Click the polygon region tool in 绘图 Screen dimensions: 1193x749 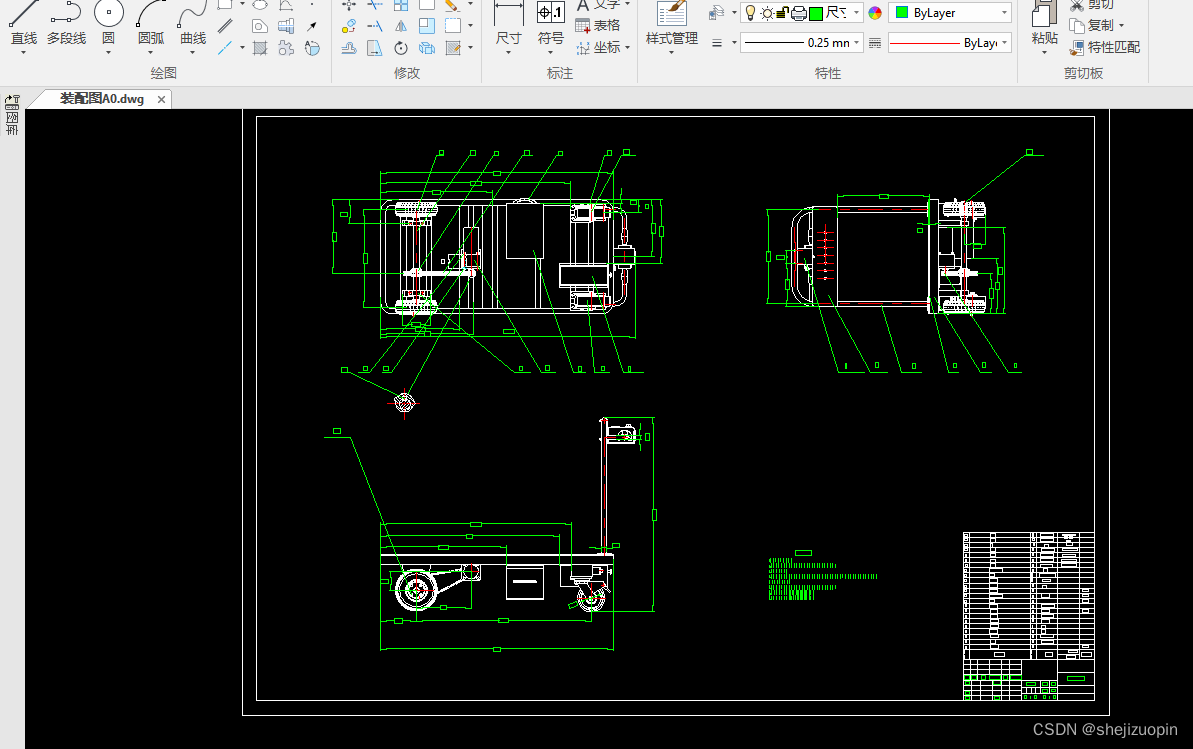click(260, 26)
